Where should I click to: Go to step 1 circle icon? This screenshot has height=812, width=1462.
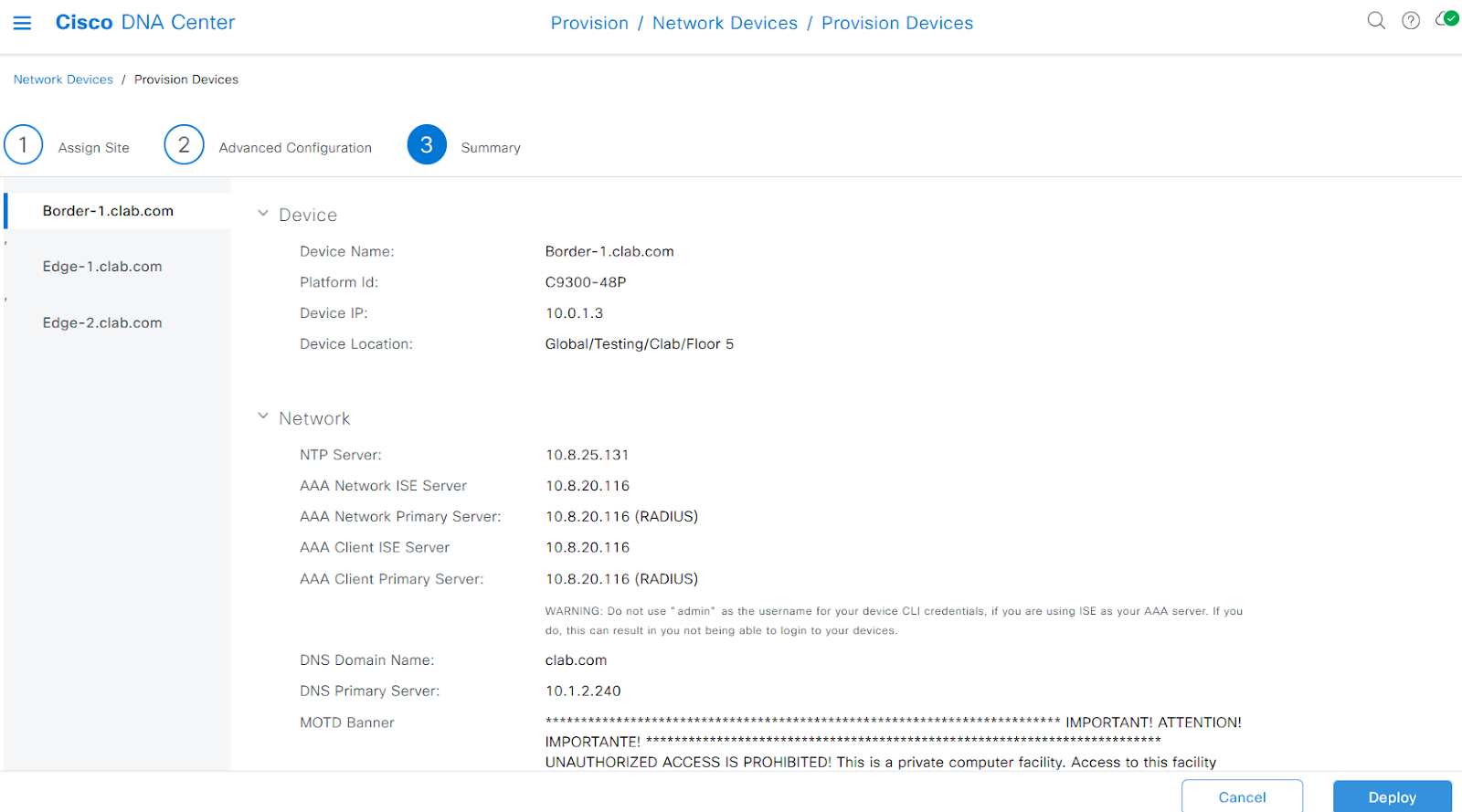23,144
